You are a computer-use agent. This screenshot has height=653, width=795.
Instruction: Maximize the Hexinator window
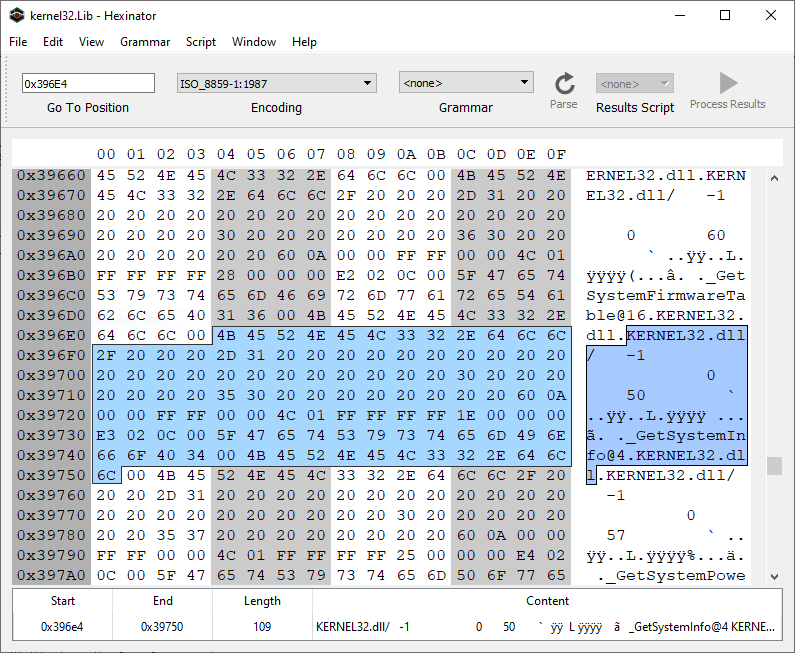point(725,15)
